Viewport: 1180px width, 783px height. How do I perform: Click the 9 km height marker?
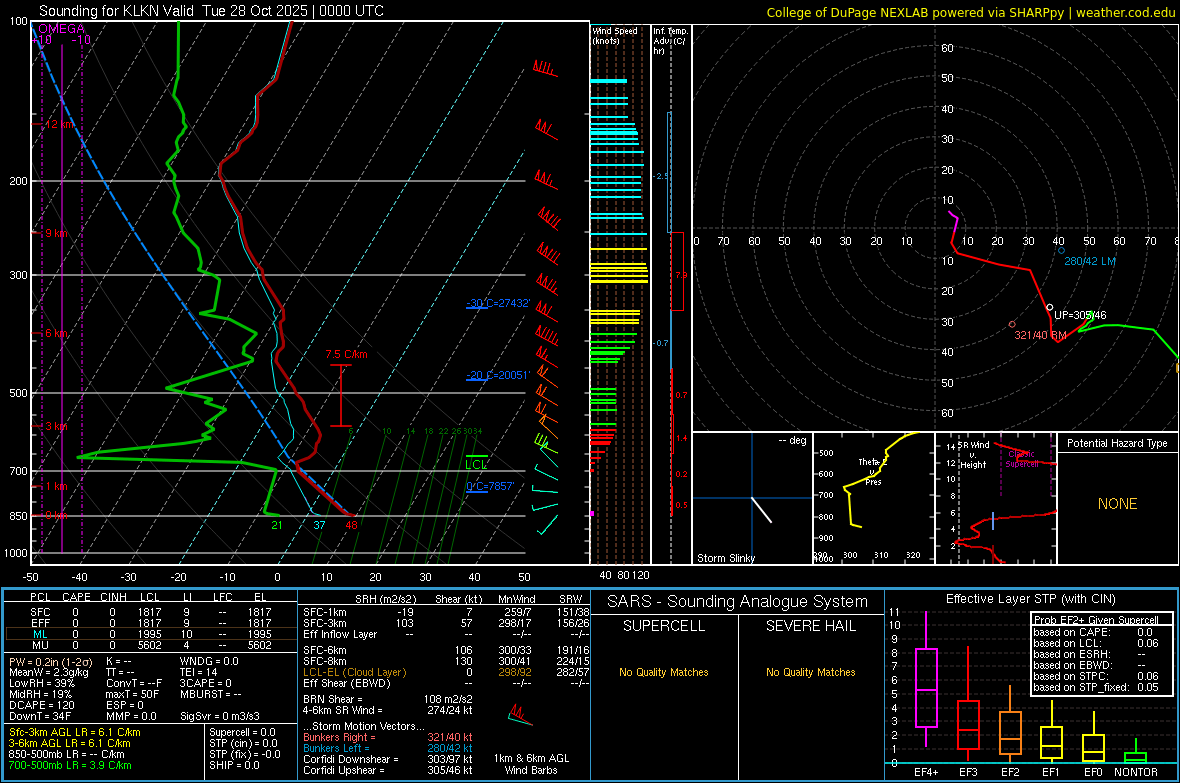(56, 233)
